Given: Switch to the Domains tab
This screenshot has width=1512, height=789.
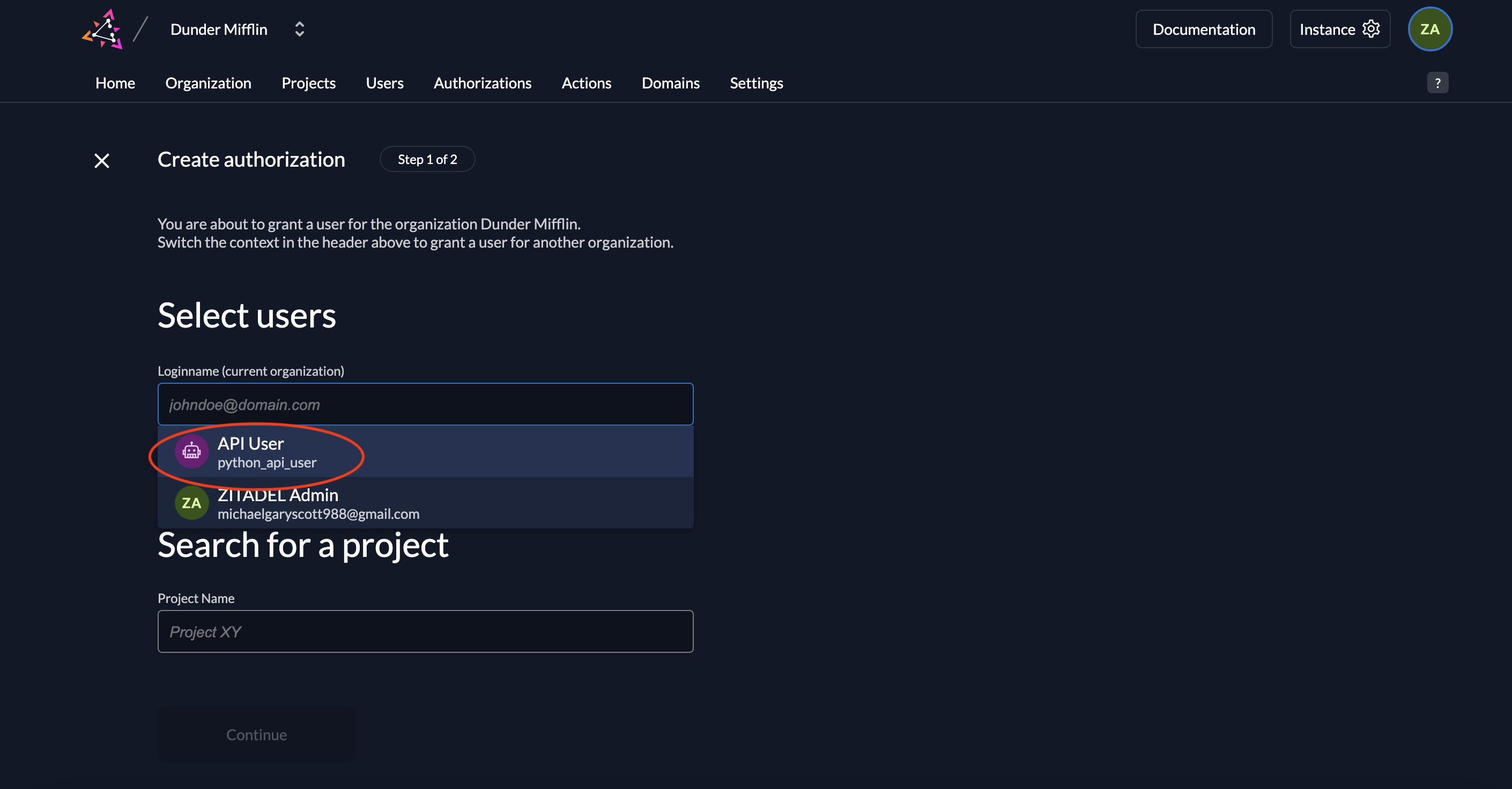Looking at the screenshot, I should [x=670, y=83].
